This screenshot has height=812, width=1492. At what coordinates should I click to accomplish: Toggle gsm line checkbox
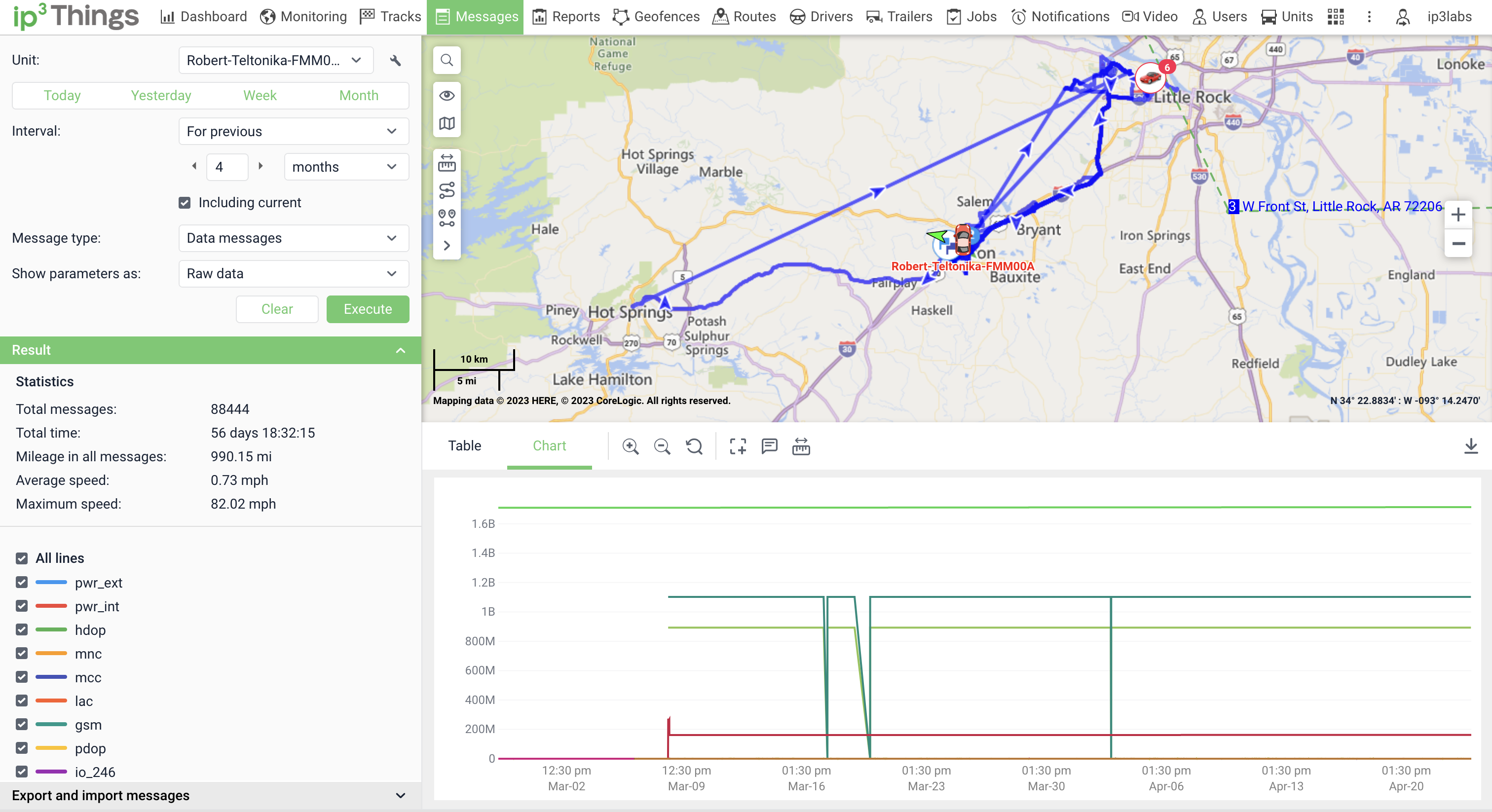[x=22, y=725]
